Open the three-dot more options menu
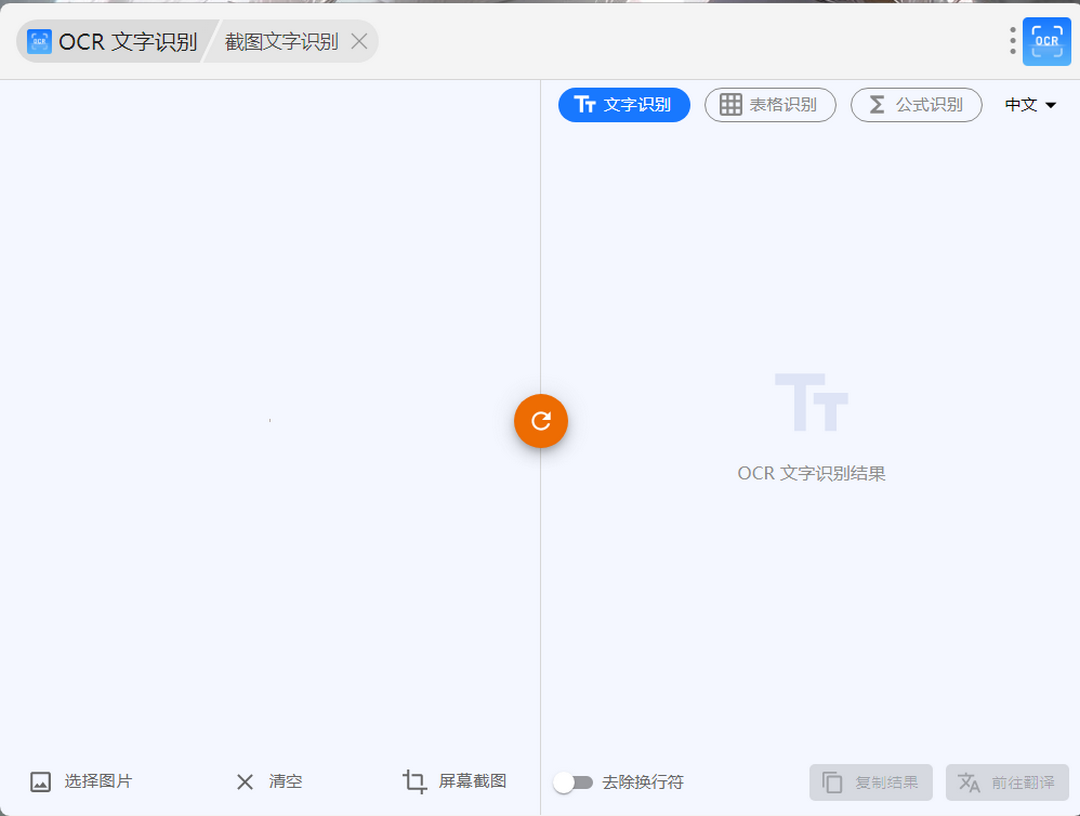 [x=1013, y=41]
